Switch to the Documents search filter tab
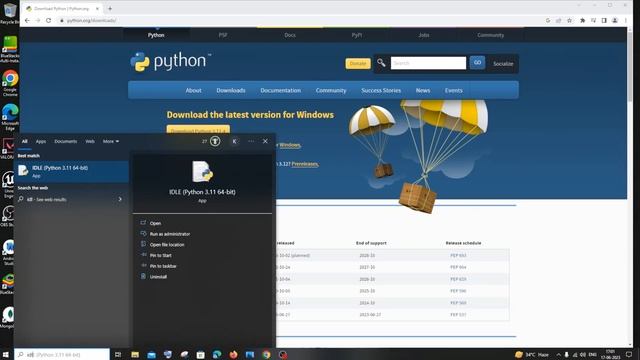Image resolution: width=640 pixels, height=360 pixels. click(65, 141)
